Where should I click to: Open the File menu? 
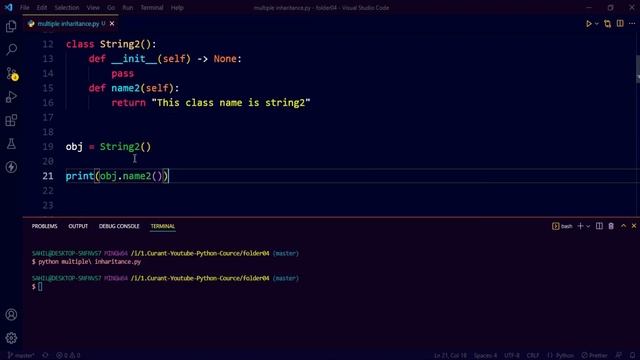point(24,7)
